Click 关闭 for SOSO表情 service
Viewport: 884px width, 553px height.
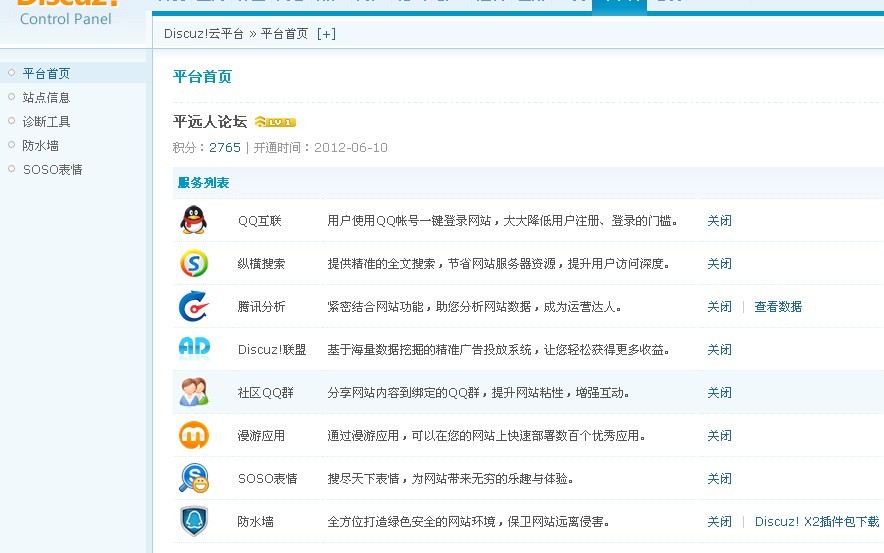[x=719, y=479]
